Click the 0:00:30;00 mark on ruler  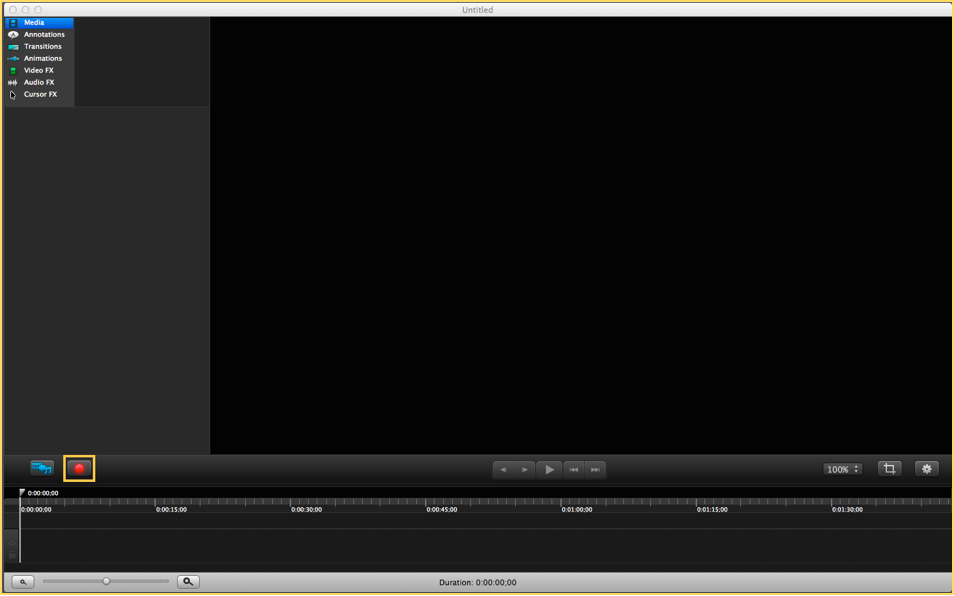307,510
